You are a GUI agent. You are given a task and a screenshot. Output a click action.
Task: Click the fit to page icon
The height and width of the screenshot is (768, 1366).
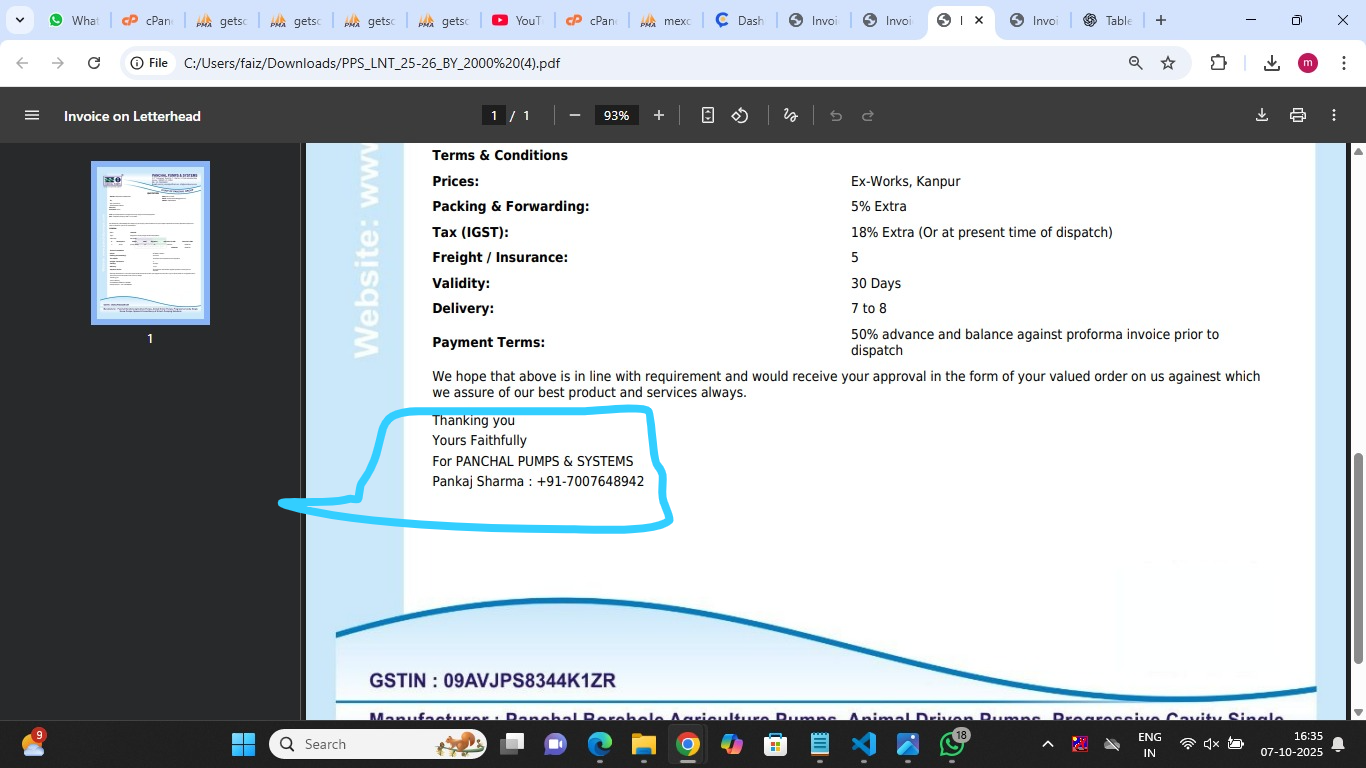[x=708, y=116]
